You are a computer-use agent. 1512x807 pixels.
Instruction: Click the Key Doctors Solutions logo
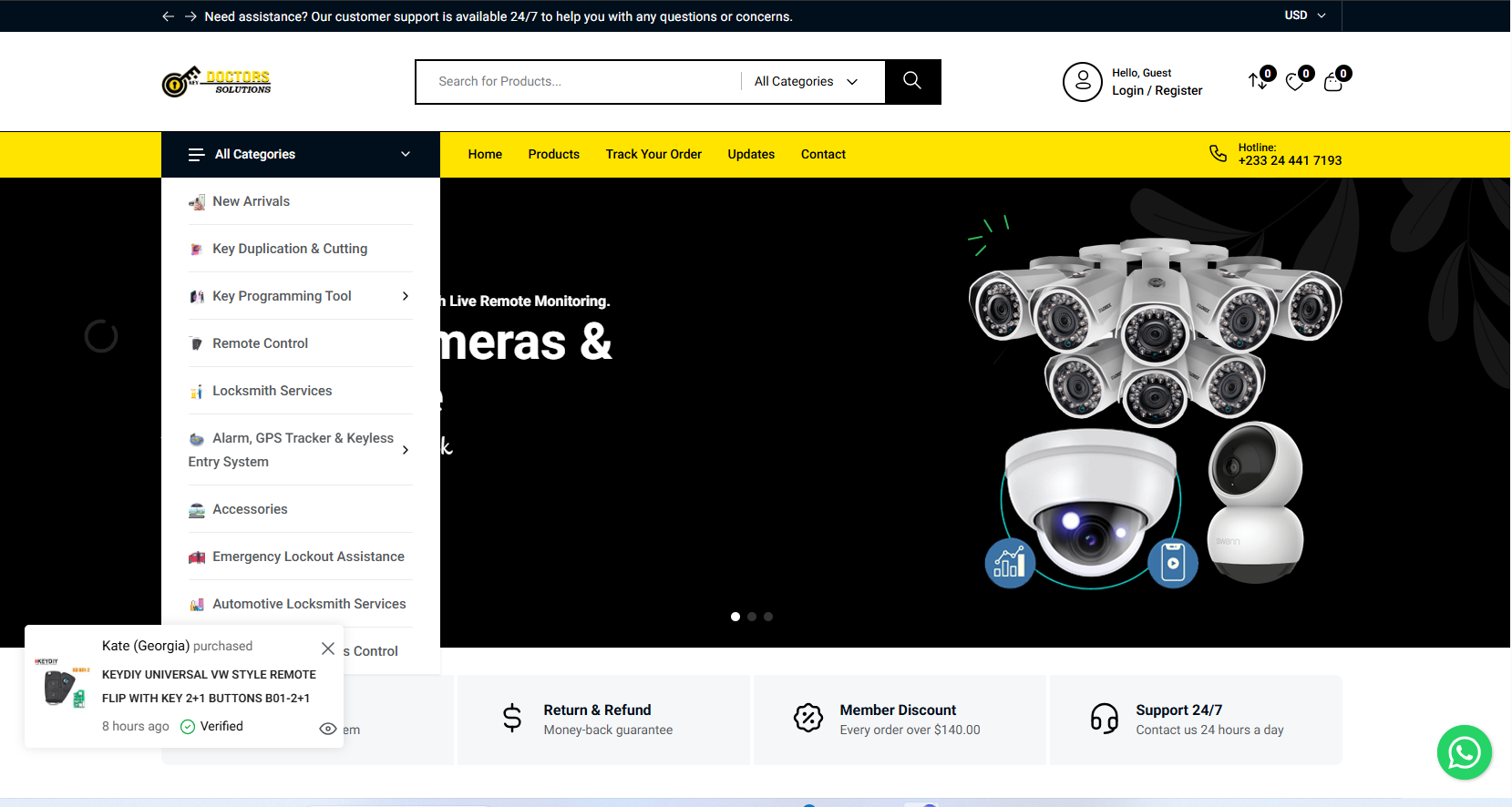217,81
